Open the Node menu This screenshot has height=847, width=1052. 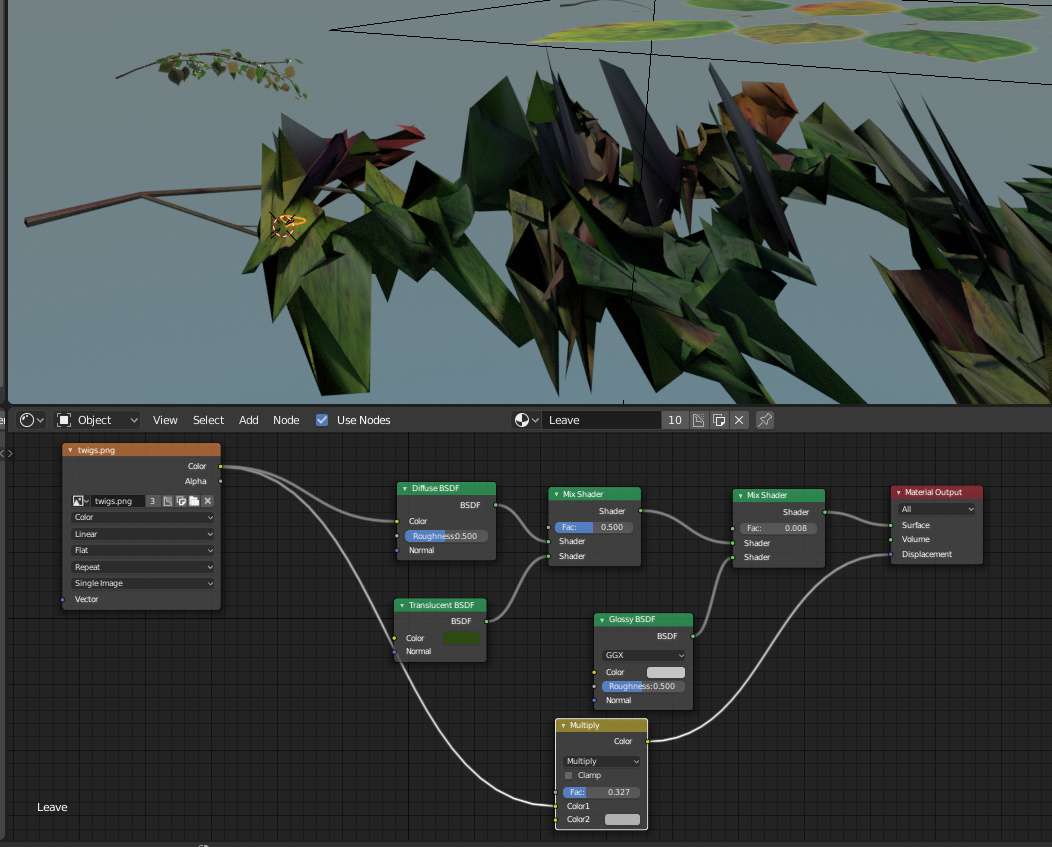[x=286, y=420]
